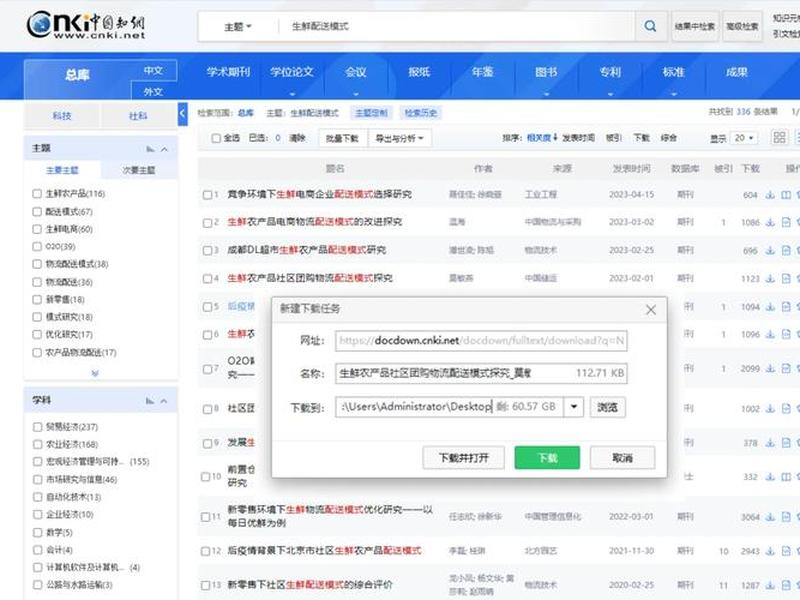
Task: Click 取消 in download dialog
Action: pyautogui.click(x=622, y=458)
